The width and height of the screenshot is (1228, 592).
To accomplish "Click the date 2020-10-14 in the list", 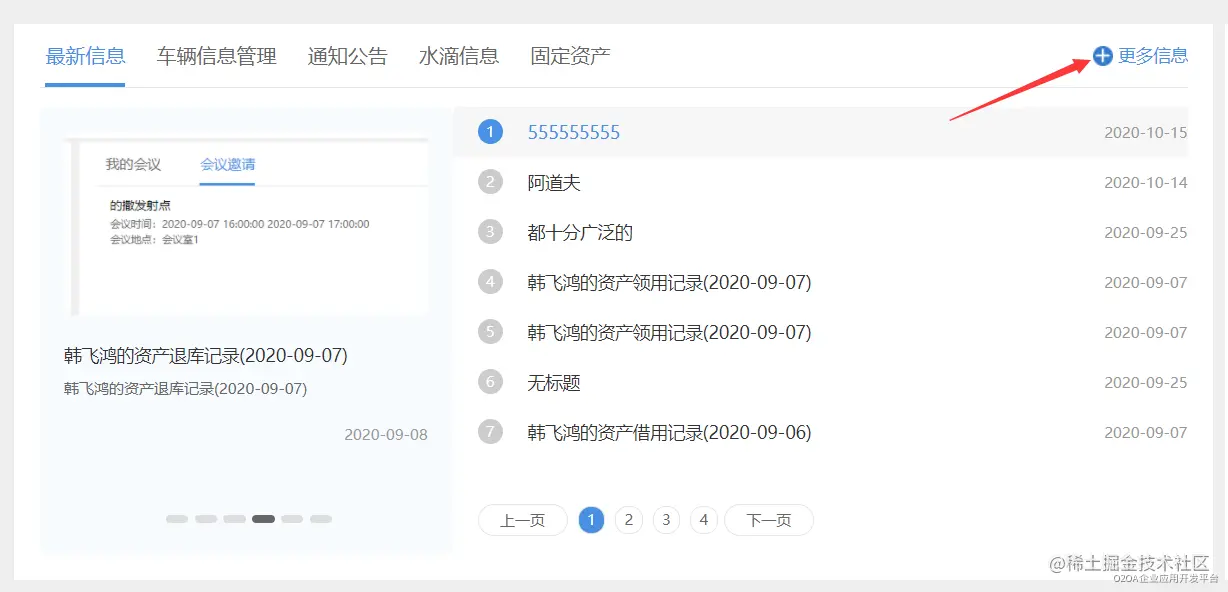I will (1146, 182).
